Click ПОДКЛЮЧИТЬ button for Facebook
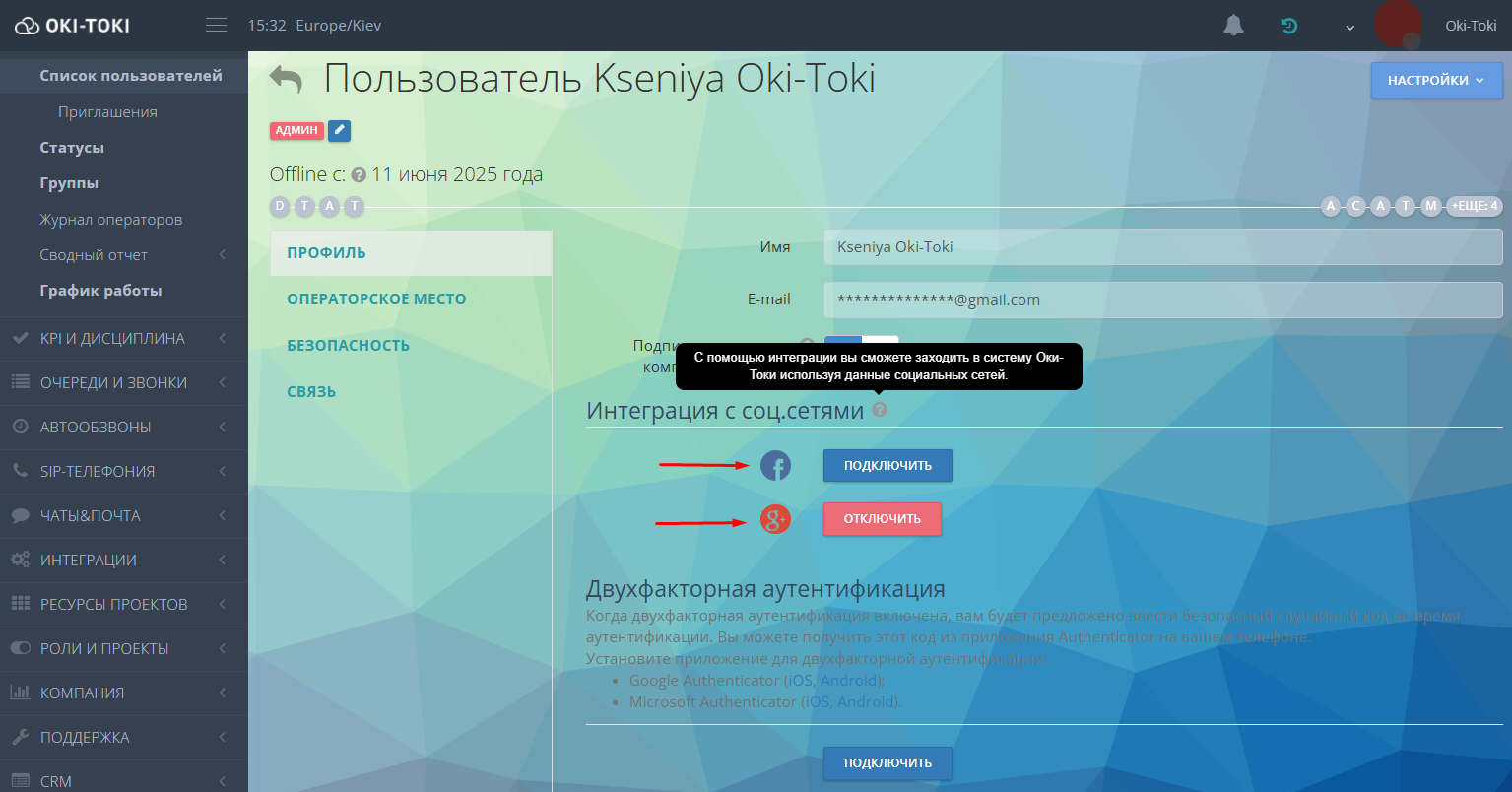Image resolution: width=1512 pixels, height=792 pixels. click(887, 465)
